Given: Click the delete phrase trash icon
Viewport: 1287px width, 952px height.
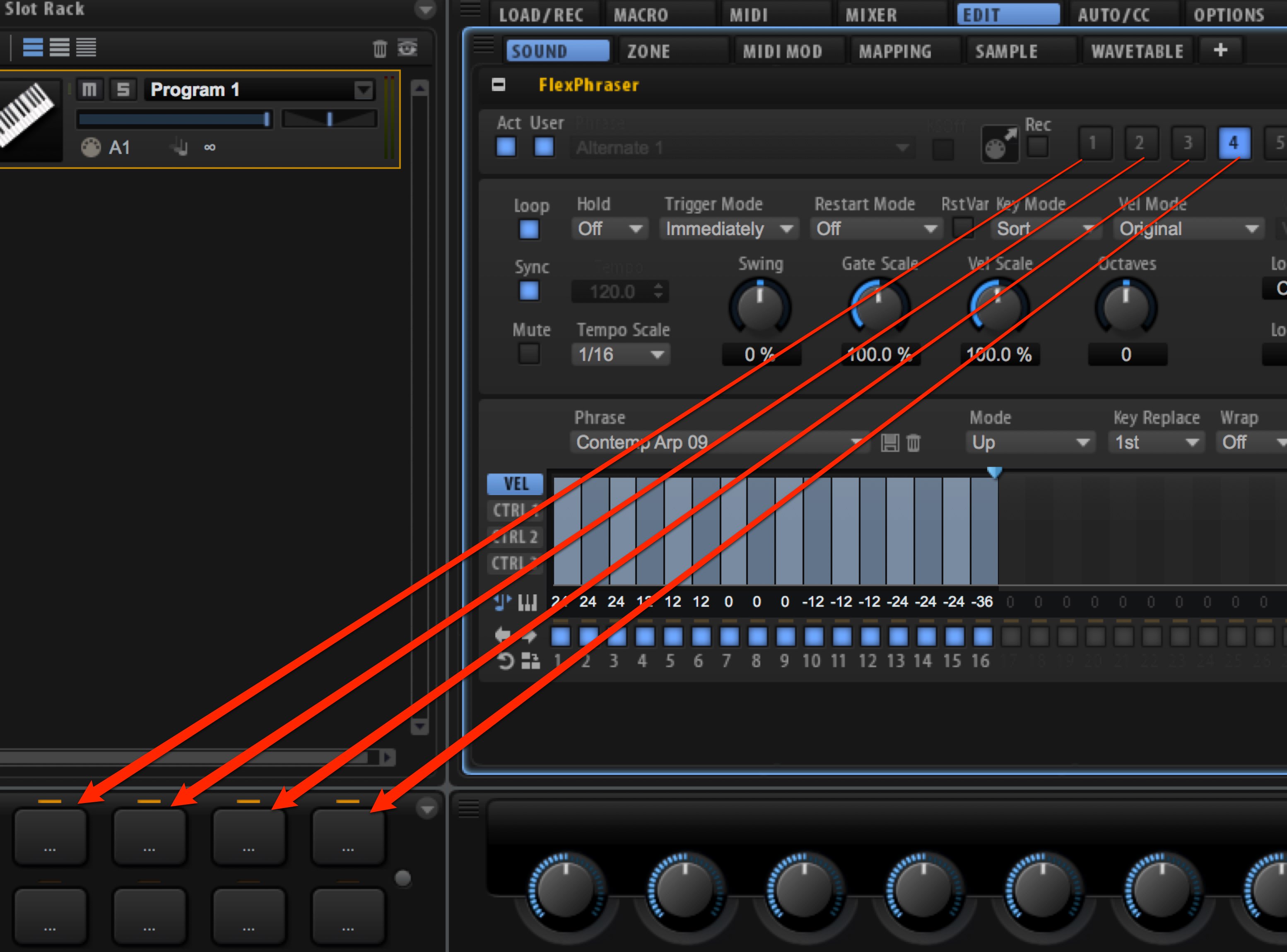Looking at the screenshot, I should [x=913, y=442].
